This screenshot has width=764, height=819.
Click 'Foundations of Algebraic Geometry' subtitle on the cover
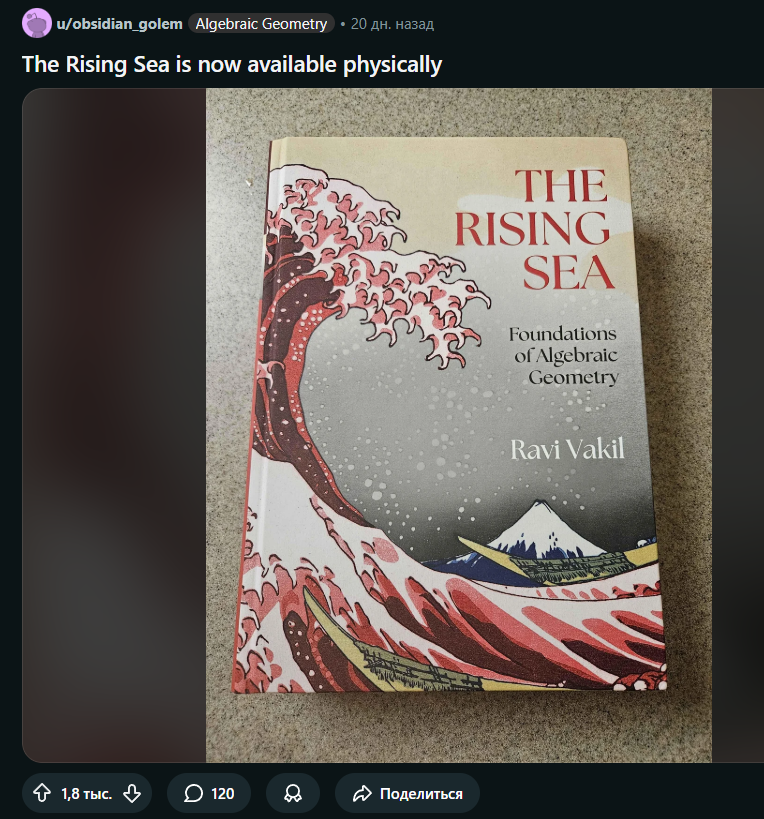pyautogui.click(x=564, y=356)
